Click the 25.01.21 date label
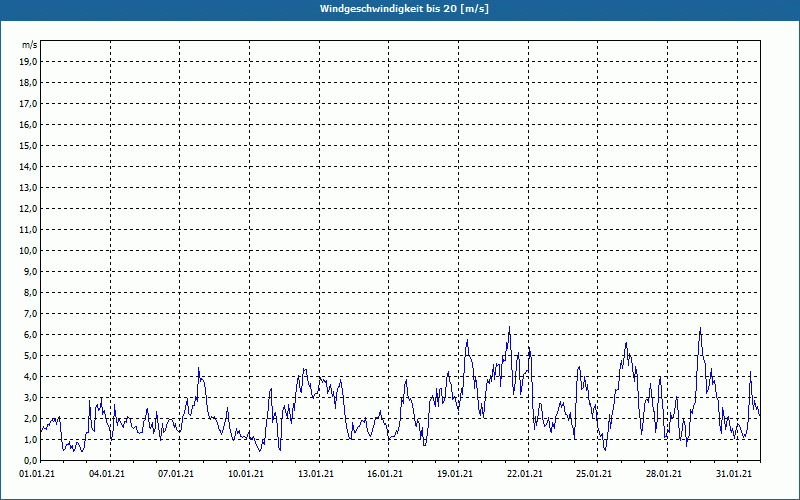 [594, 474]
